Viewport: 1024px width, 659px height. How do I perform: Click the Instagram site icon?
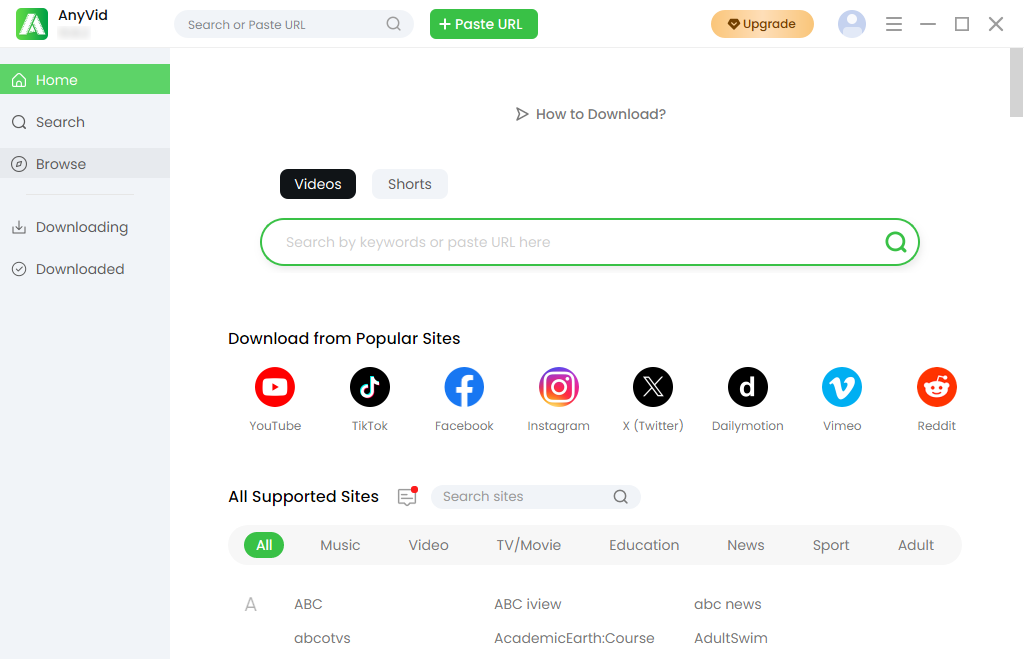pyautogui.click(x=558, y=387)
